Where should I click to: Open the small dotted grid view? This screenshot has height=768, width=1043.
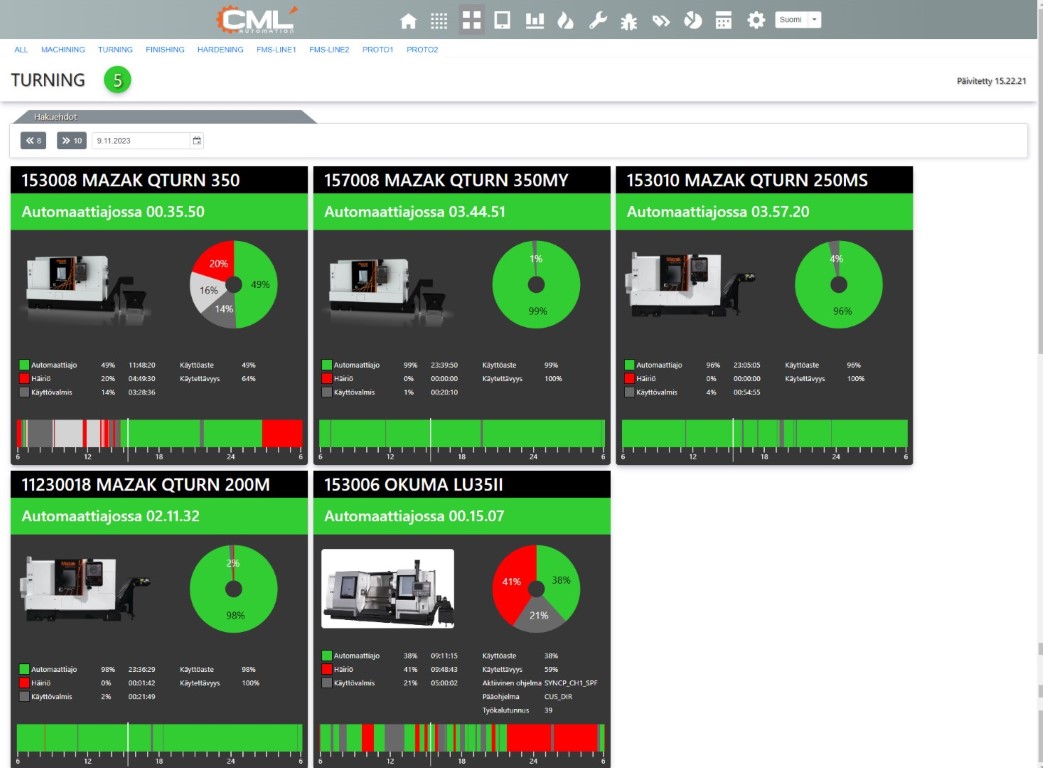tap(439, 20)
